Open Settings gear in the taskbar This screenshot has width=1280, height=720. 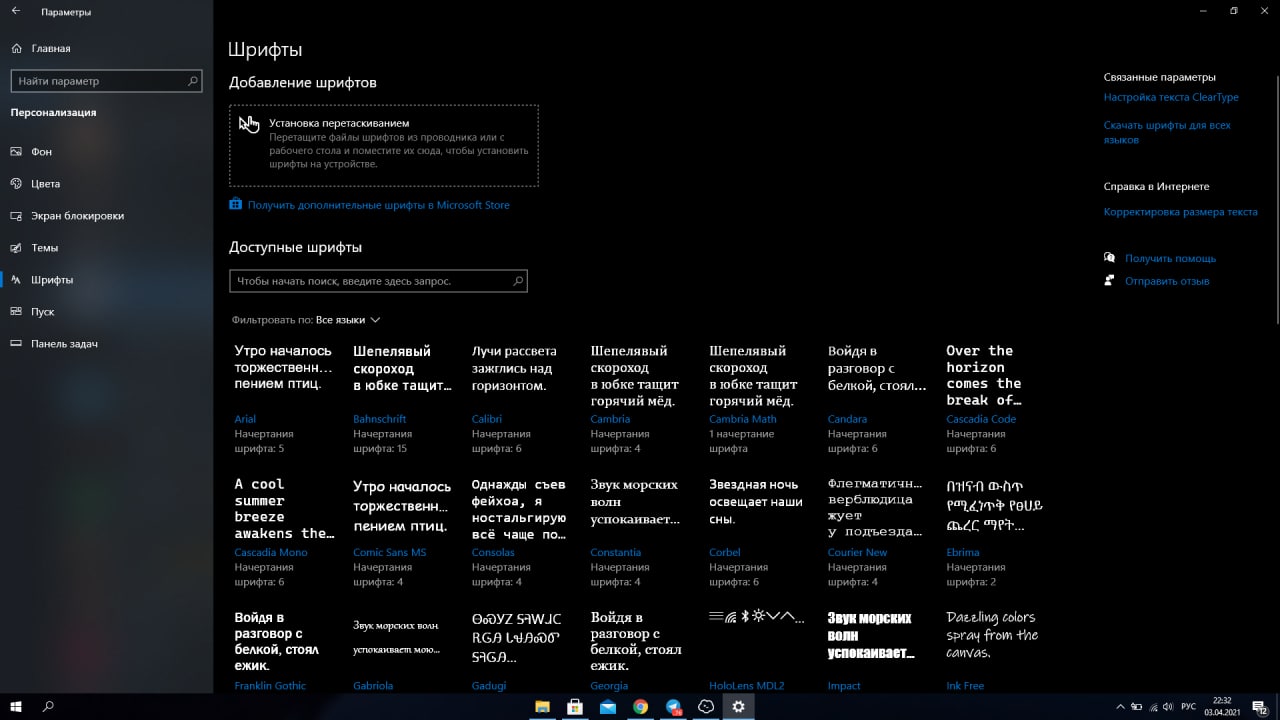pos(739,706)
